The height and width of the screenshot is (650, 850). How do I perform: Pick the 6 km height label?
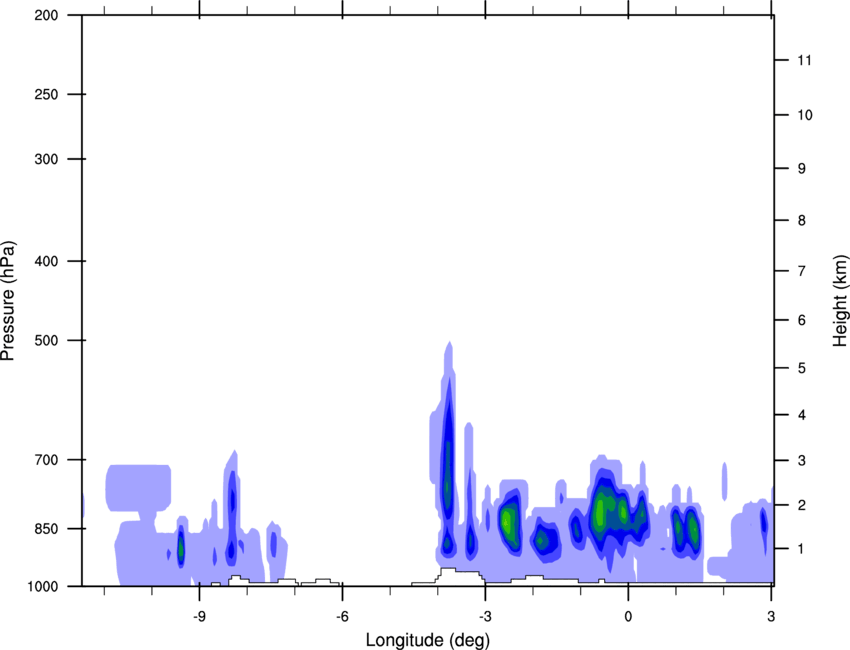pyautogui.click(x=802, y=320)
